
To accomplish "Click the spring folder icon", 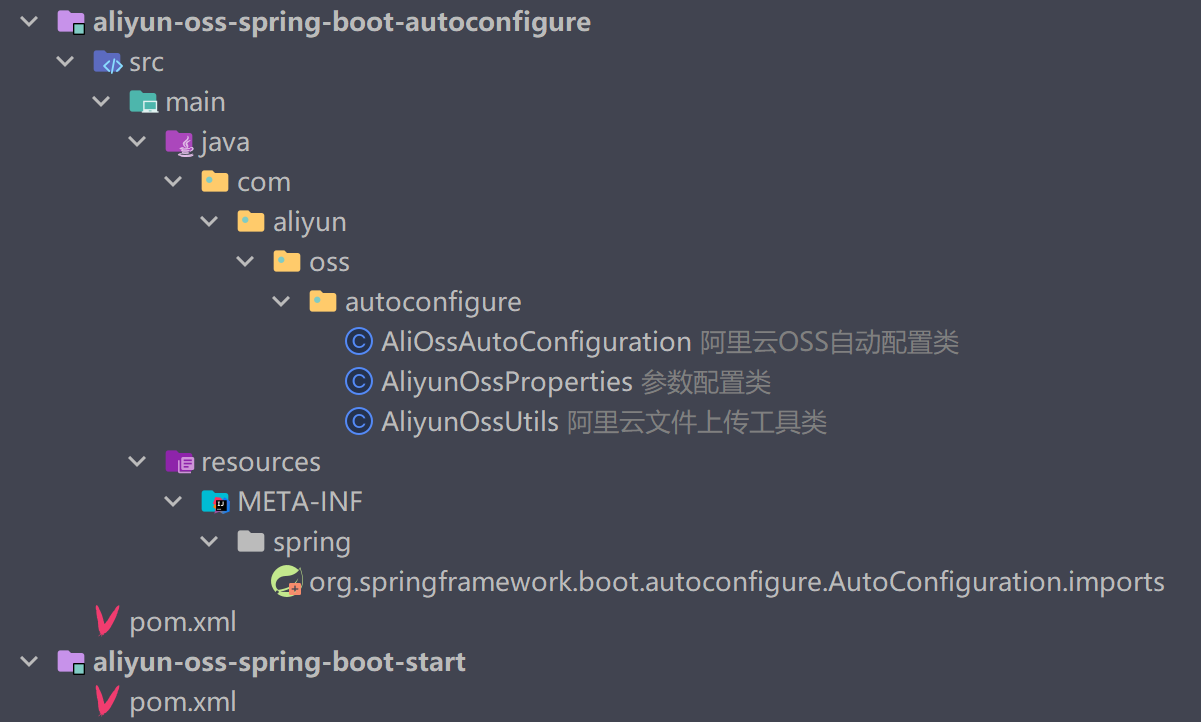I will point(251,541).
